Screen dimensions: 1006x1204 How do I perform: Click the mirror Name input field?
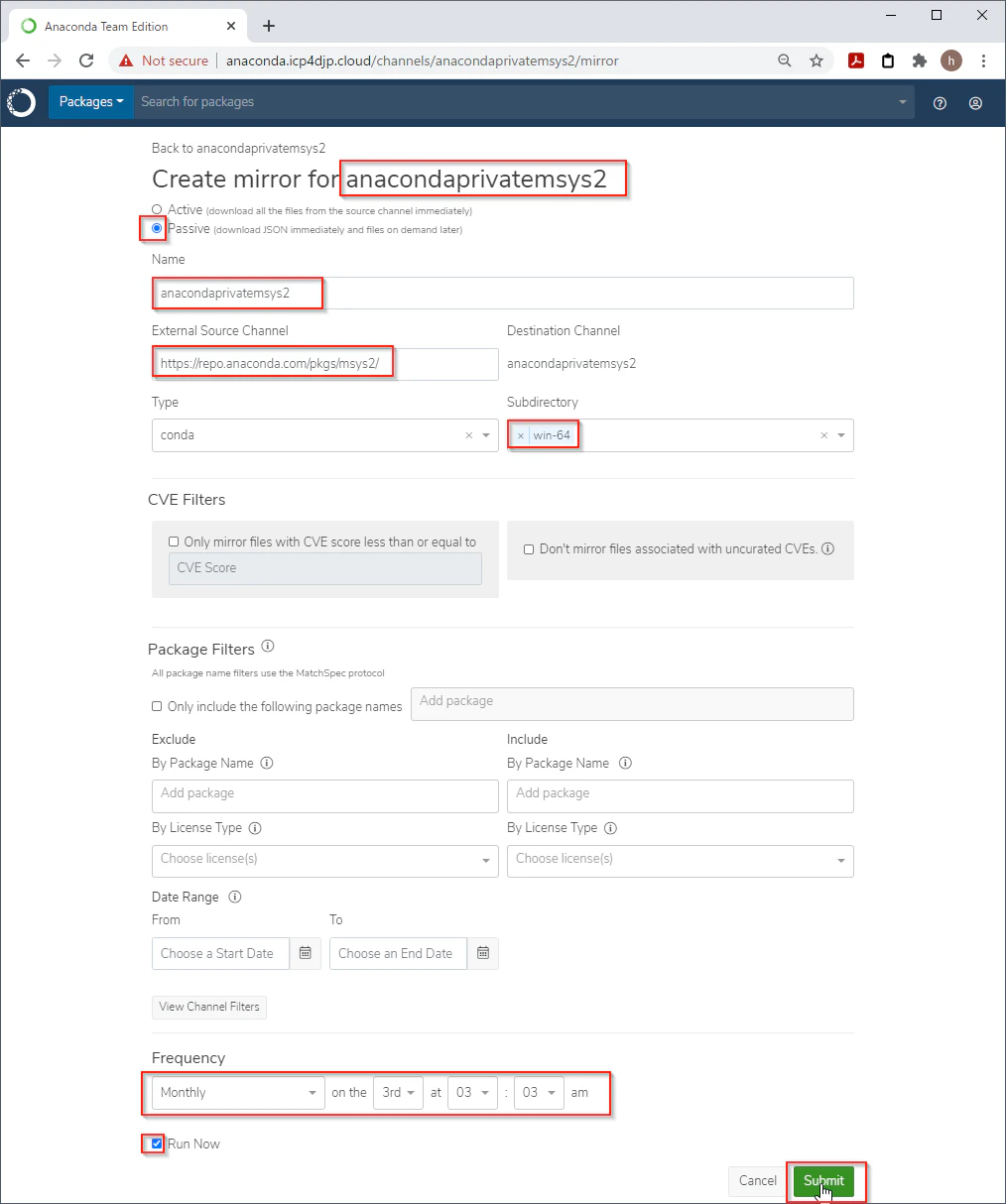pyautogui.click(x=503, y=294)
